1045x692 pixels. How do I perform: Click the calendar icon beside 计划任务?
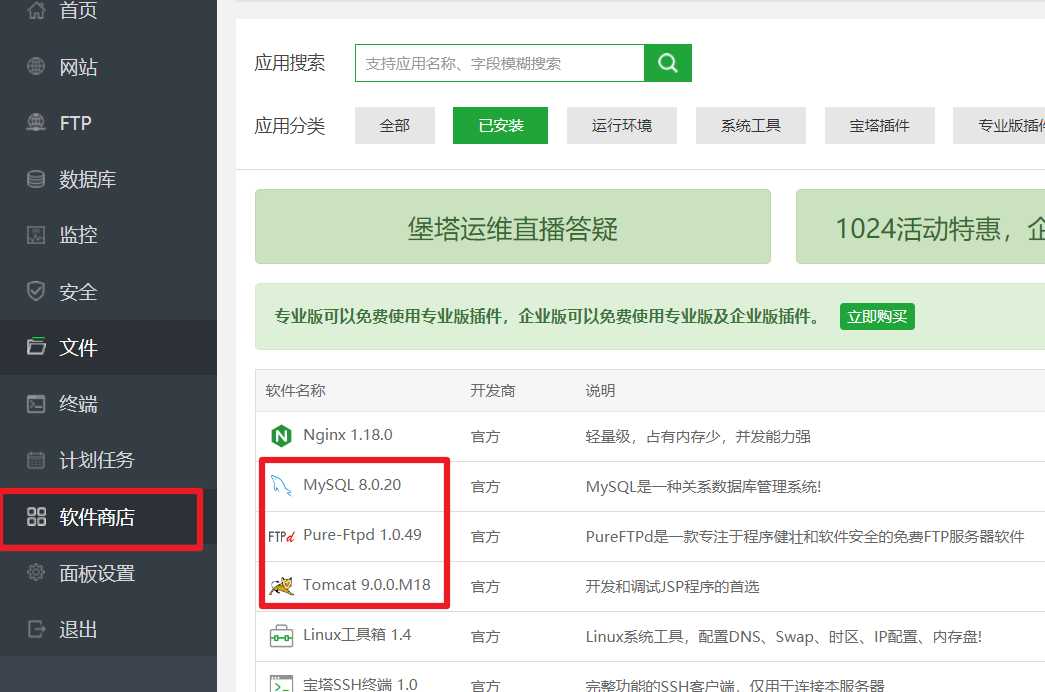[x=36, y=460]
